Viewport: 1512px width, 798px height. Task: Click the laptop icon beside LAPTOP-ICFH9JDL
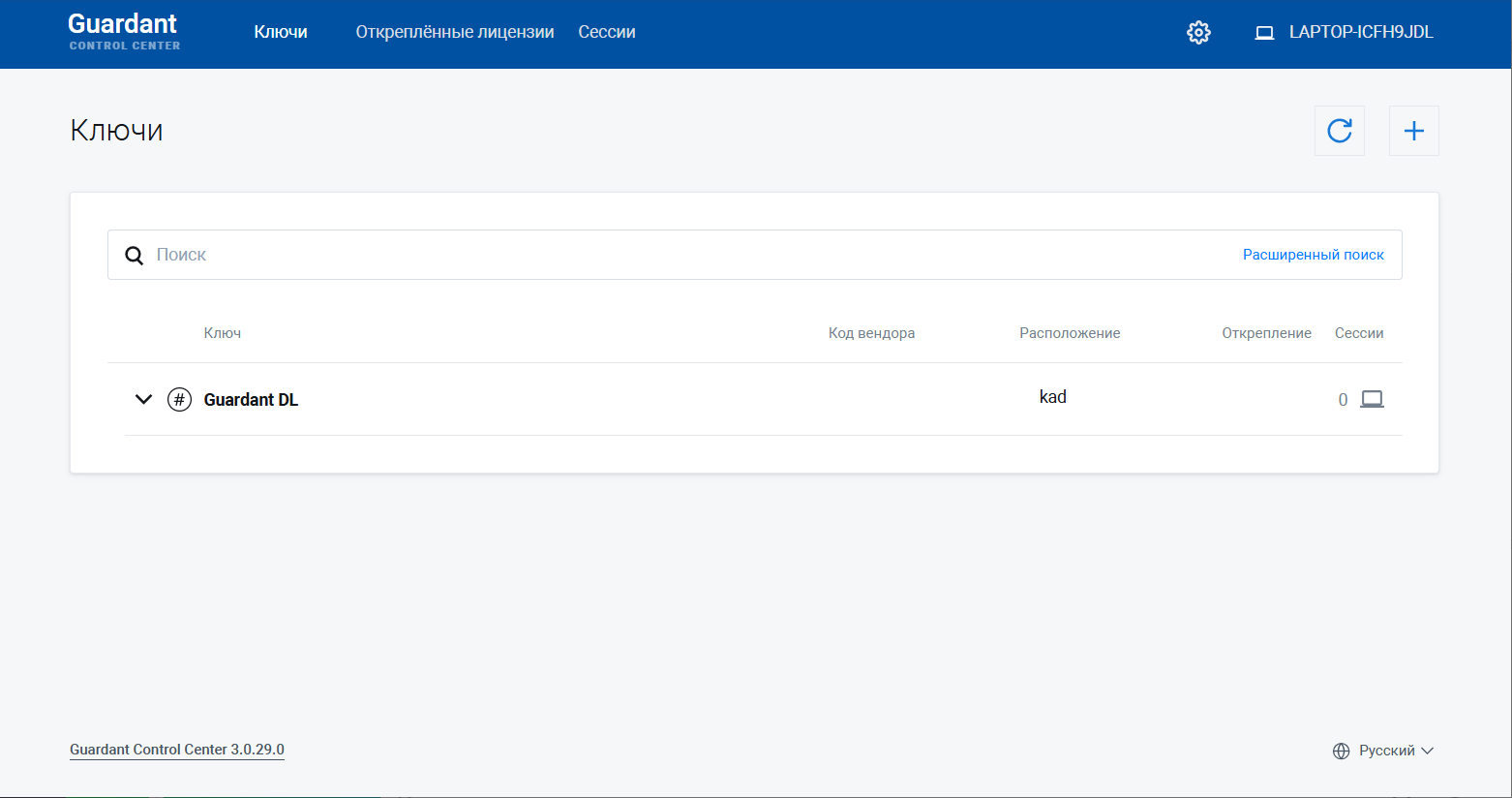pyautogui.click(x=1264, y=33)
